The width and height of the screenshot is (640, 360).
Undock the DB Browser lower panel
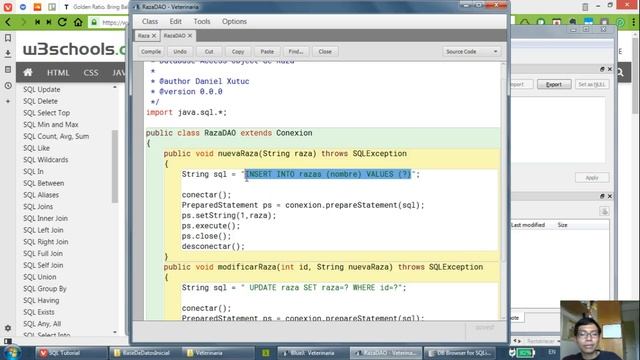[x=602, y=196]
